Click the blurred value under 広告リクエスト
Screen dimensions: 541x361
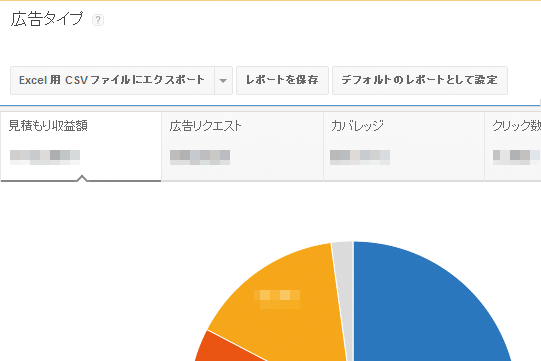click(200, 157)
